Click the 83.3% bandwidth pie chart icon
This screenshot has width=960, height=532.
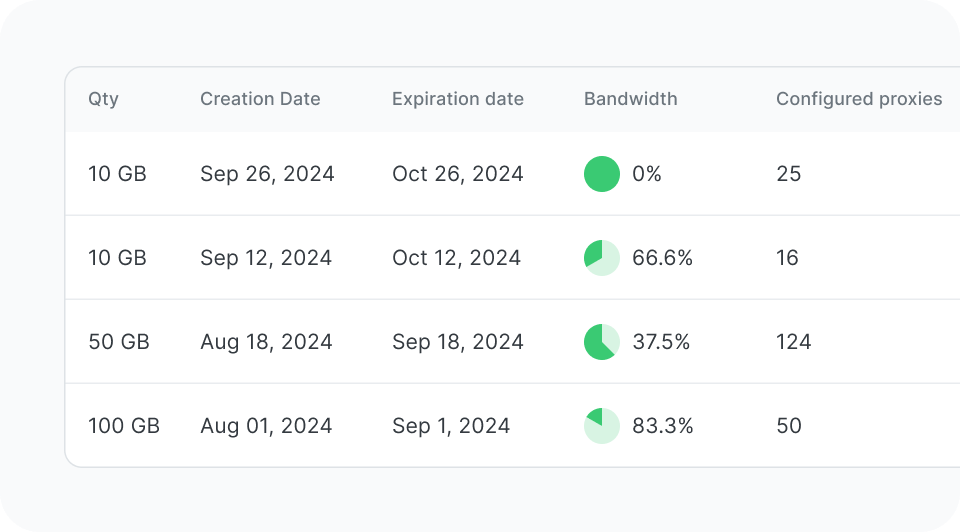(x=602, y=426)
